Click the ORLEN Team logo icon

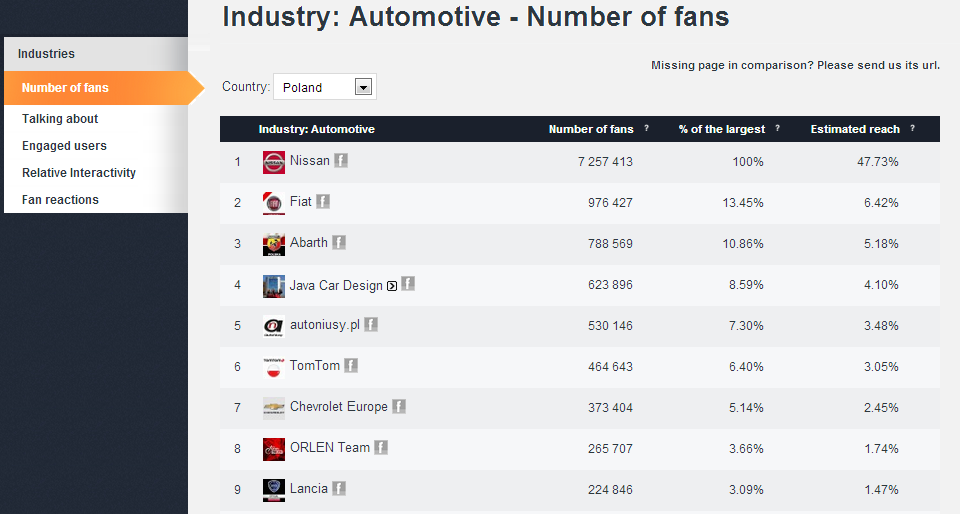[273, 449]
